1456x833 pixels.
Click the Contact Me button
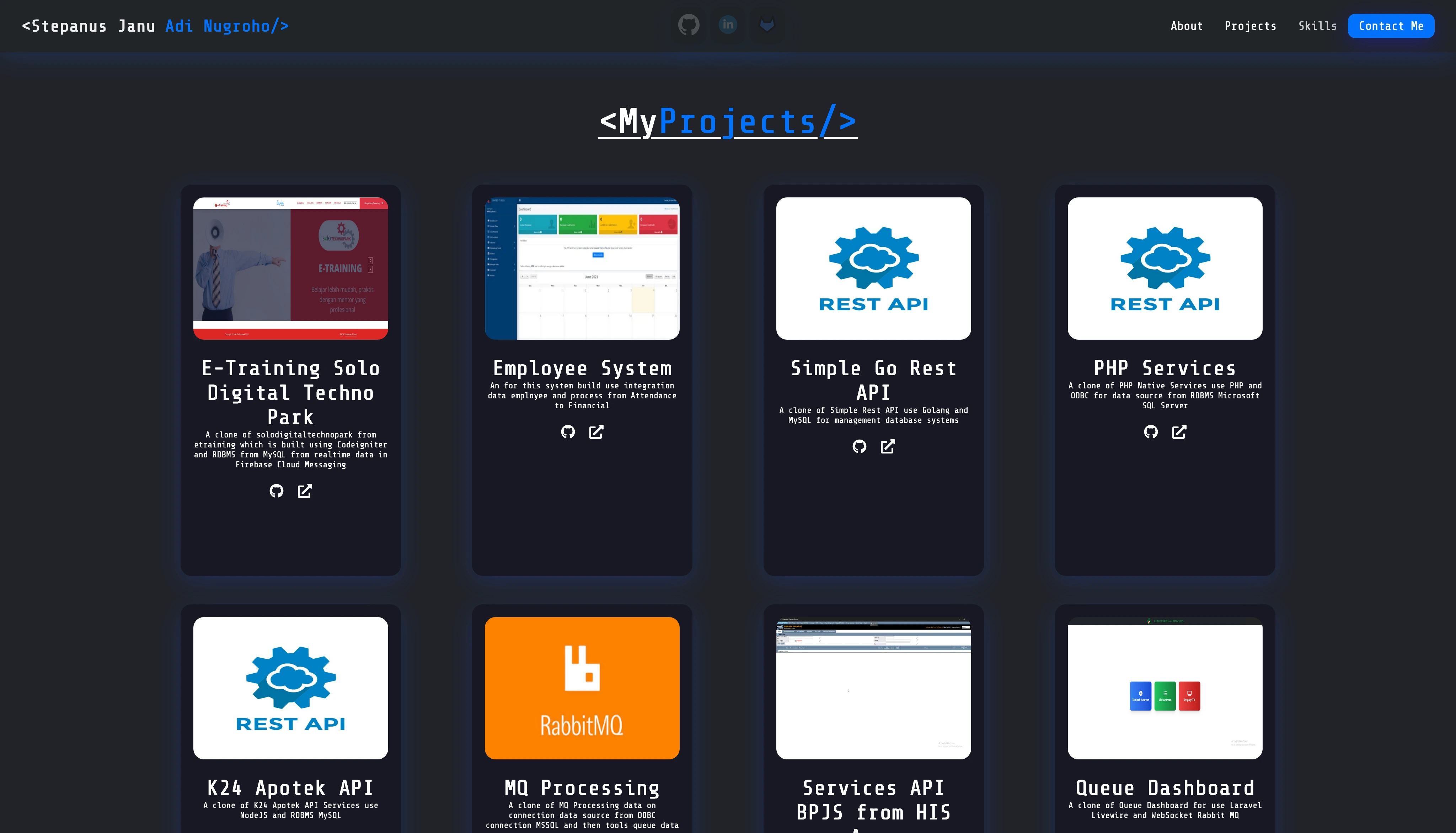pyautogui.click(x=1391, y=26)
